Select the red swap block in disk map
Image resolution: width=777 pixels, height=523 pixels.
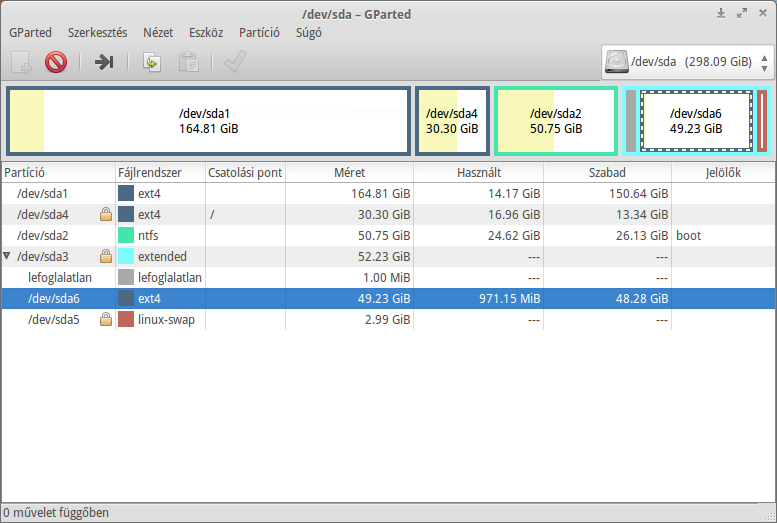tap(762, 121)
